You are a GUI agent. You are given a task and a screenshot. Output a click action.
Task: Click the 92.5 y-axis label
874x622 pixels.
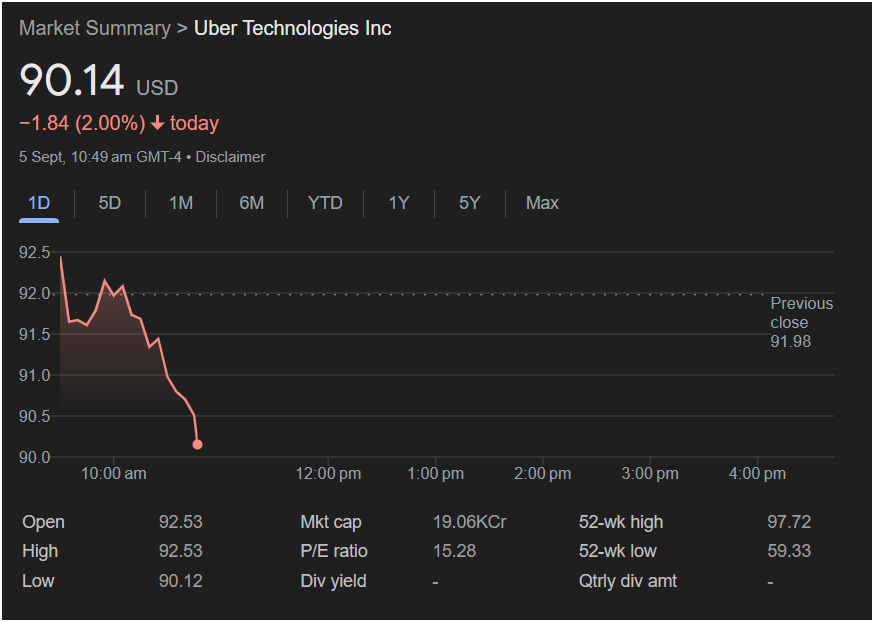pos(35,252)
